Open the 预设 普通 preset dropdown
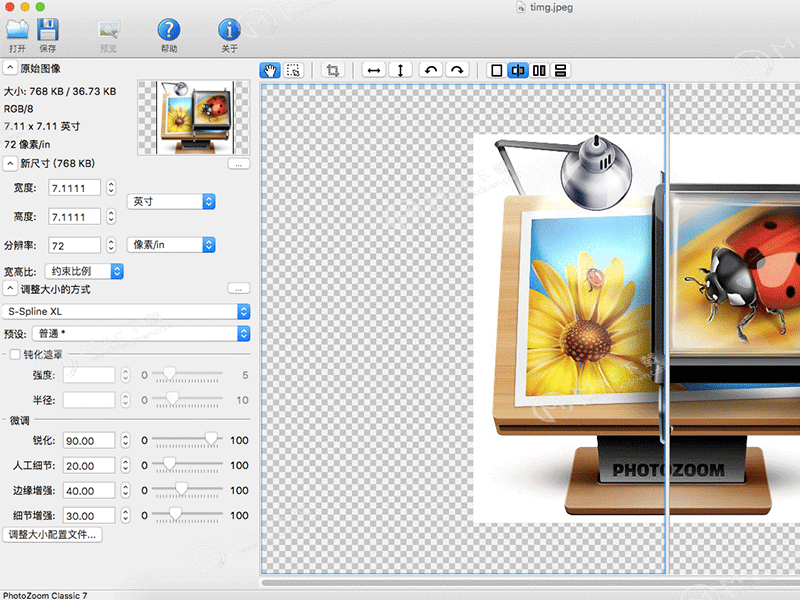The image size is (800, 600). tap(141, 334)
